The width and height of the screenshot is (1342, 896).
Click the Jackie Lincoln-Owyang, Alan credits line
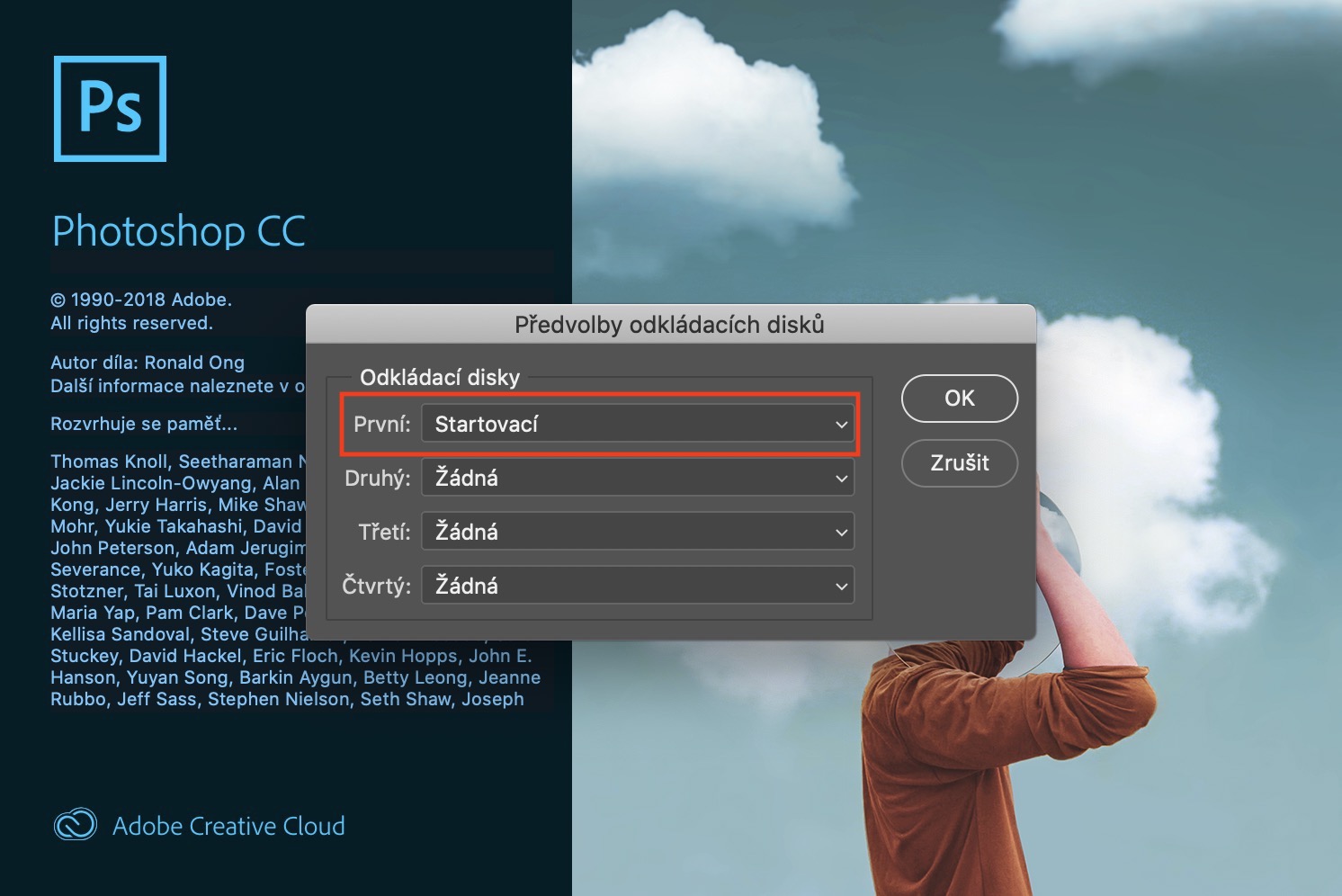pos(175,483)
